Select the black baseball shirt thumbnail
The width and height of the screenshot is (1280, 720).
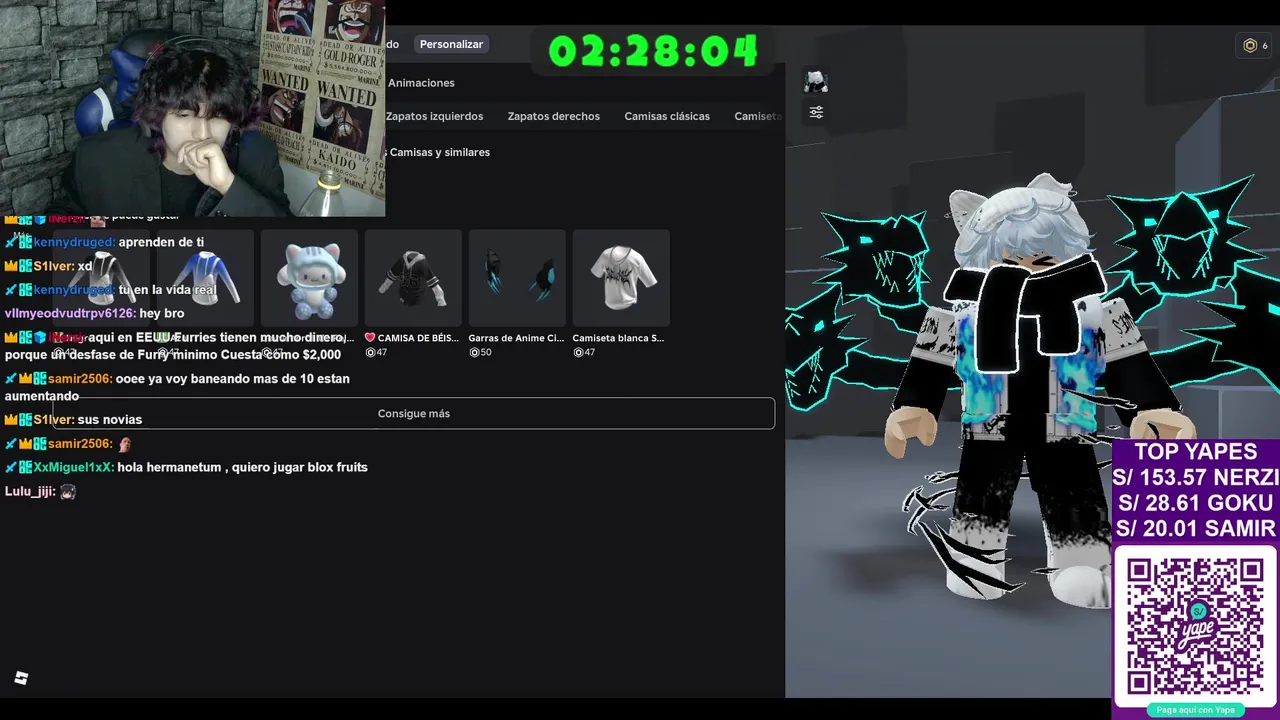pos(413,278)
